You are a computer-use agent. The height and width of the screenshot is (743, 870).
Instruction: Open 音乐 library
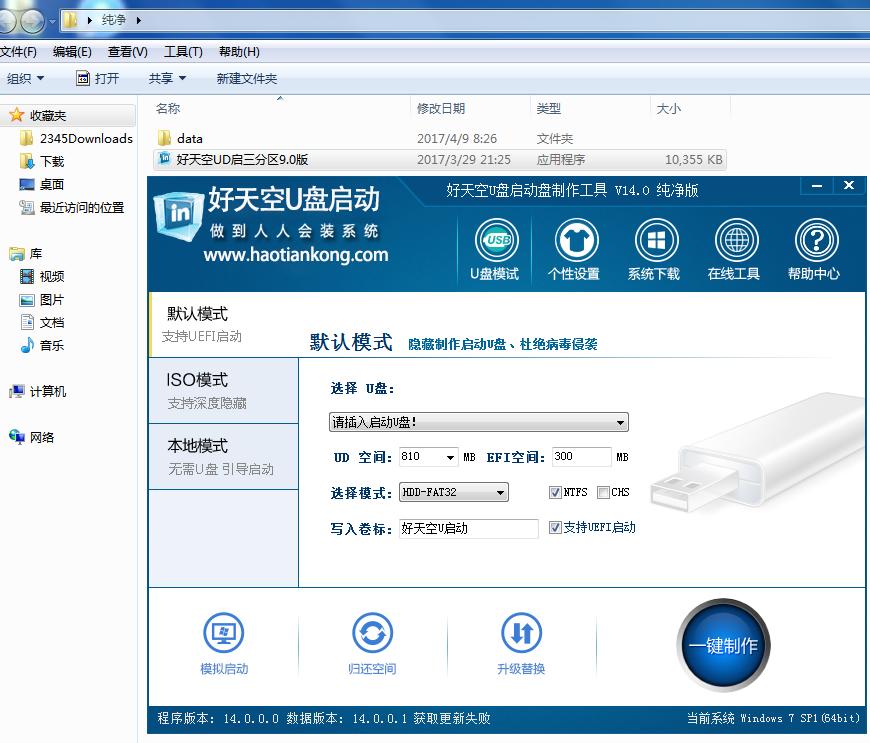(x=42, y=345)
